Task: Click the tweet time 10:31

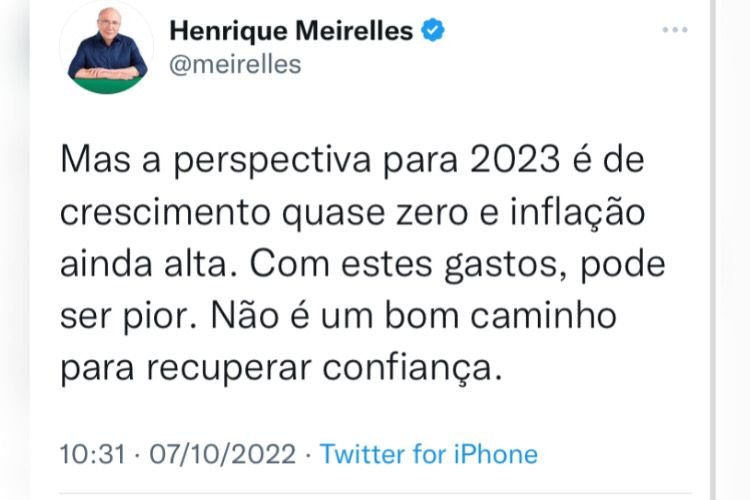Action: (x=93, y=454)
